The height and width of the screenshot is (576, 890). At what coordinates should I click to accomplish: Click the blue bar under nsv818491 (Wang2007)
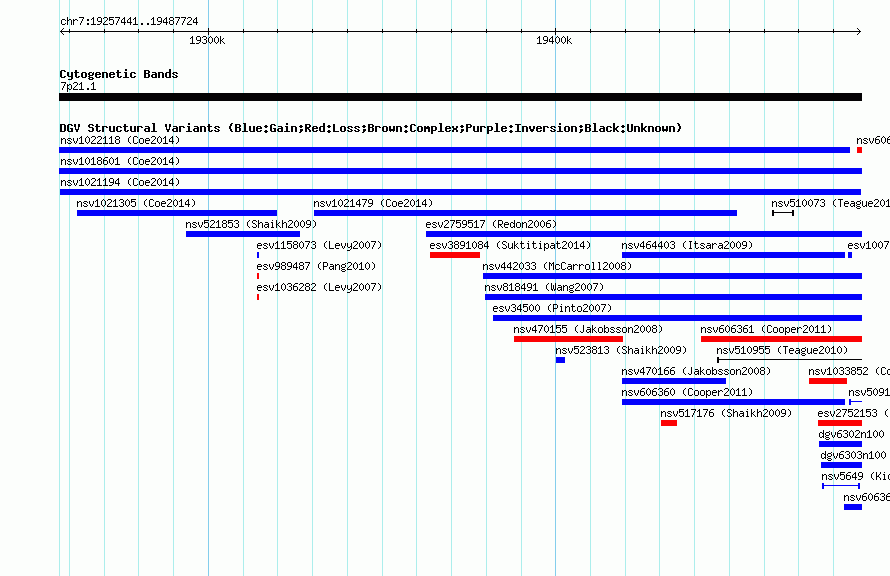673,297
